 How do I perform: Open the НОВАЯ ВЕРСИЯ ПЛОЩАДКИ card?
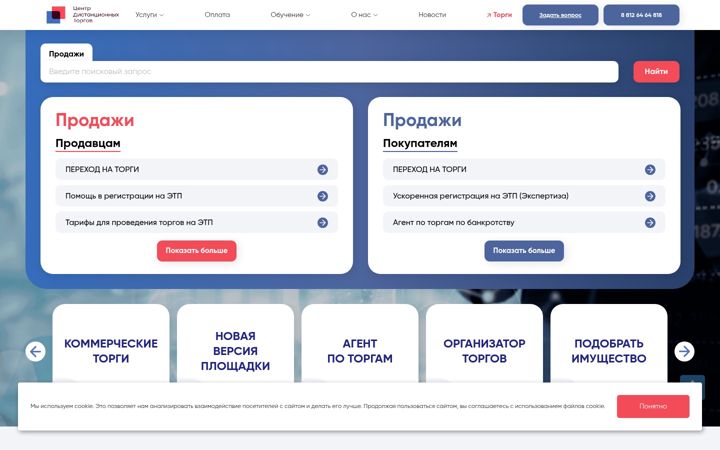[235, 343]
